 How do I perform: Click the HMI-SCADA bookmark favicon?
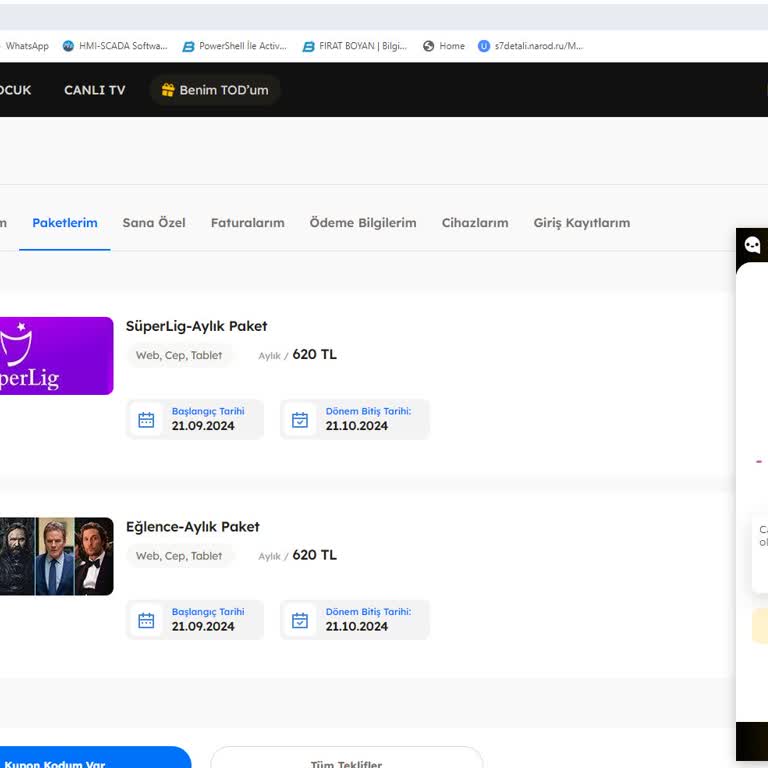click(x=69, y=46)
